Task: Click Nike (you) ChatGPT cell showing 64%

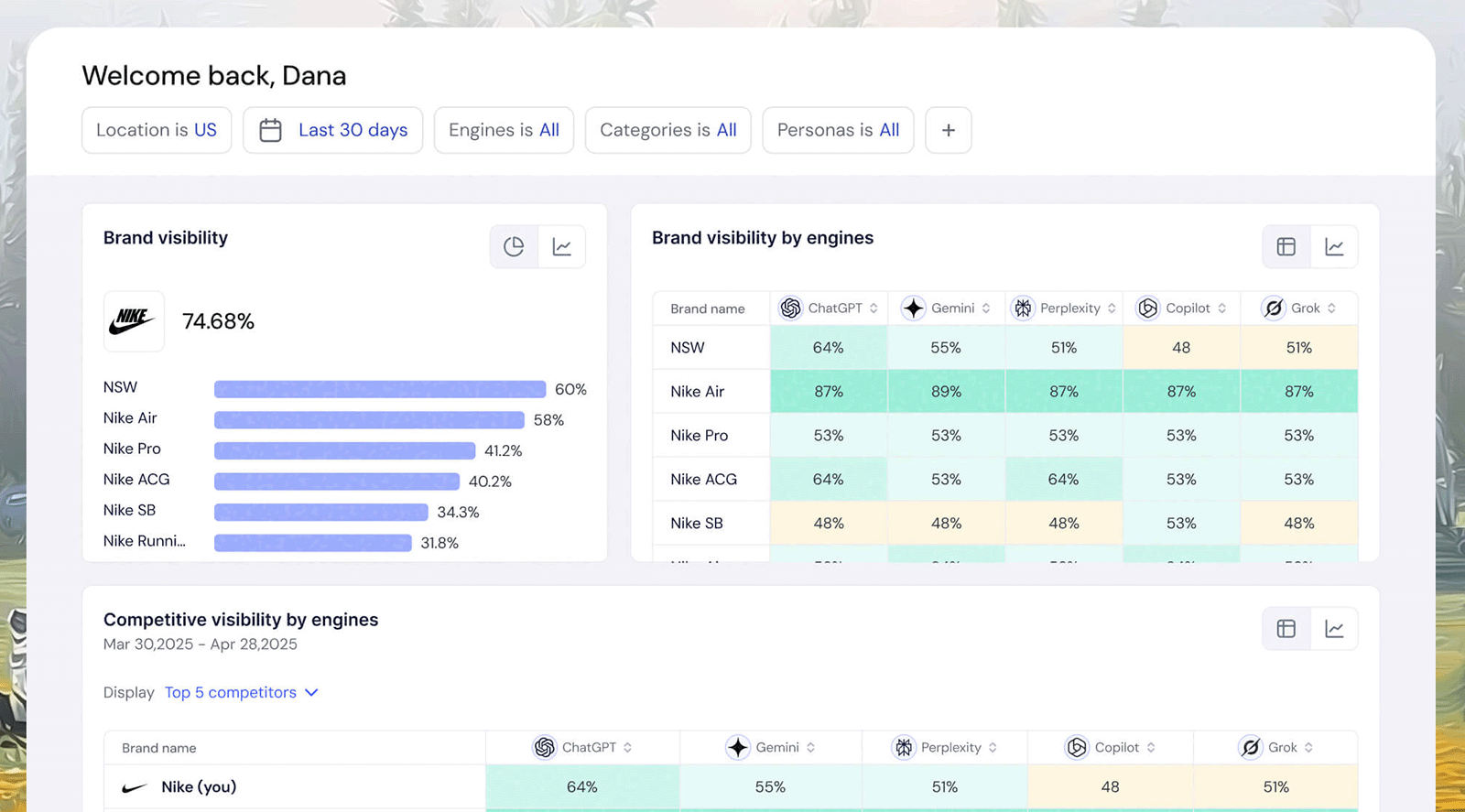Action: point(581,787)
